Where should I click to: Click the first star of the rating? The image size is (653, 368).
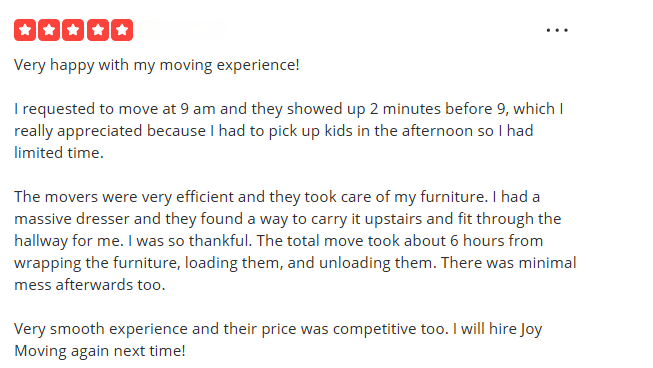(25, 30)
